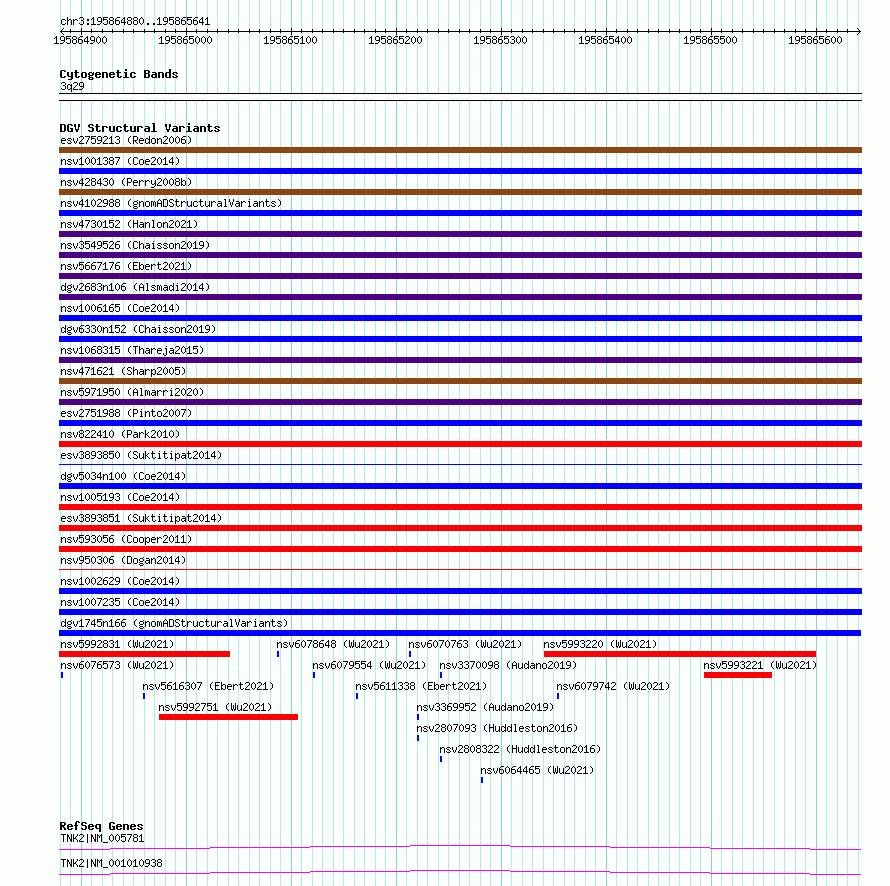
Task: Open the nsv428430 (Perry2008b) variant
Action: (x=126, y=182)
